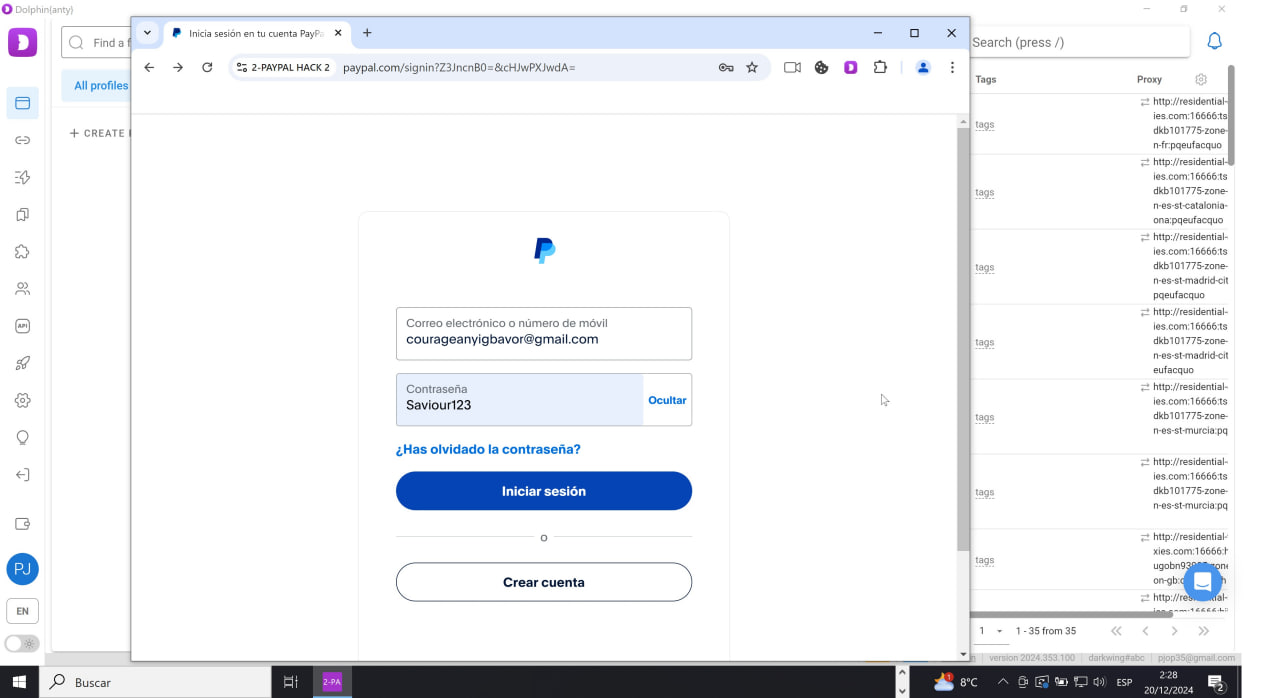1280x698 pixels.
Task: Click the Dolphin profiles table vertical scrollbar
Action: (1231, 115)
